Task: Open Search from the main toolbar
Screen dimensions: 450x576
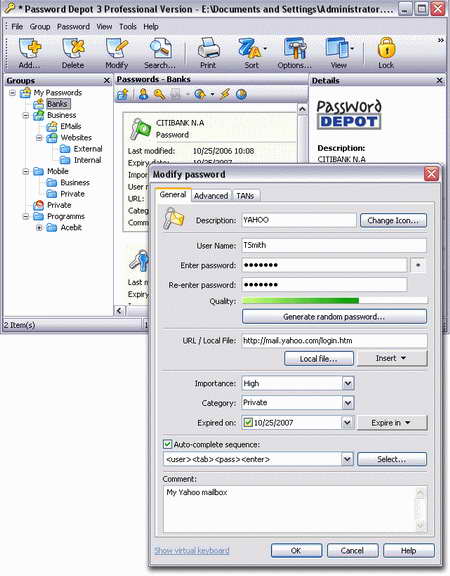Action: (160, 53)
